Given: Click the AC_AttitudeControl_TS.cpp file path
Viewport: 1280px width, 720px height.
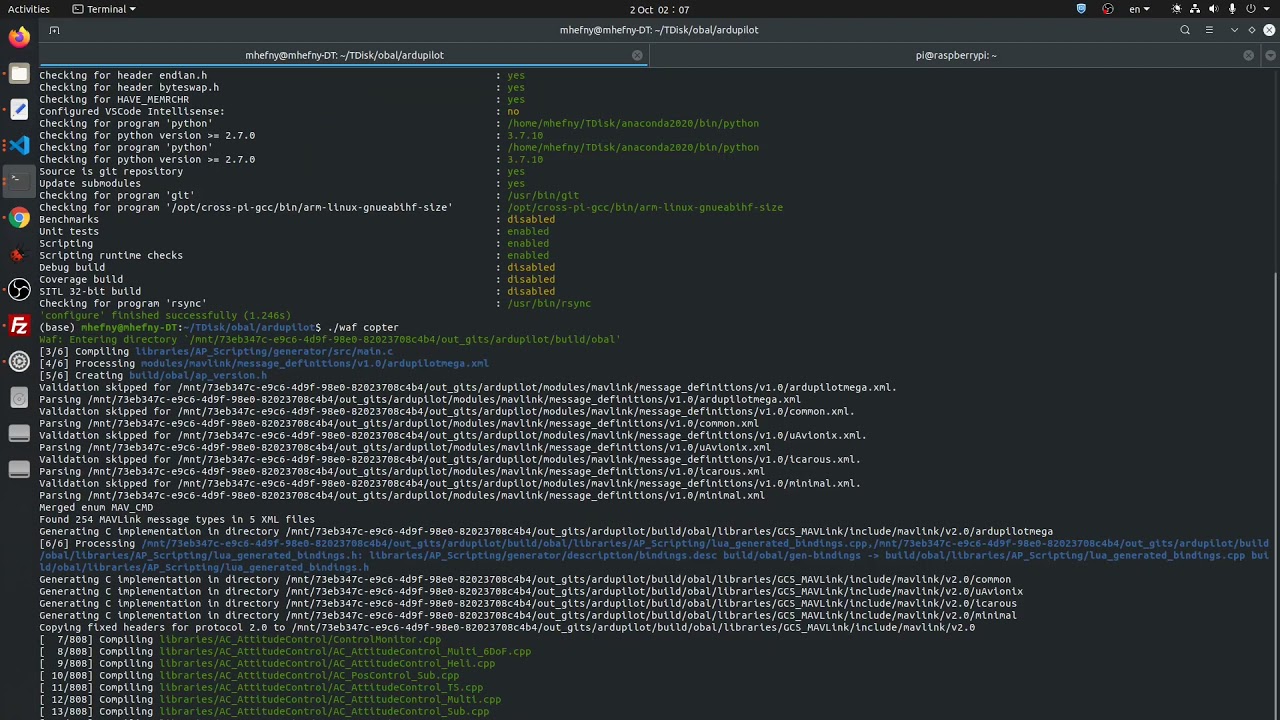Looking at the screenshot, I should pos(321,687).
